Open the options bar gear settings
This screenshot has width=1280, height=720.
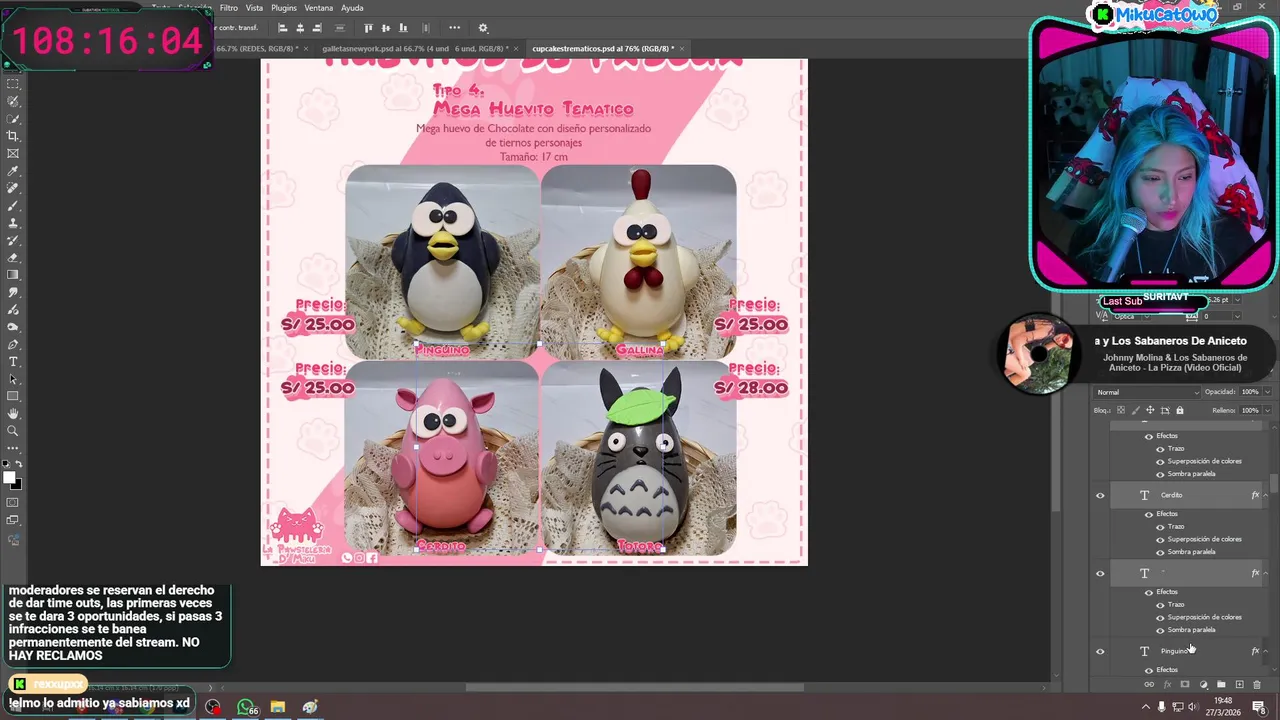click(x=483, y=28)
